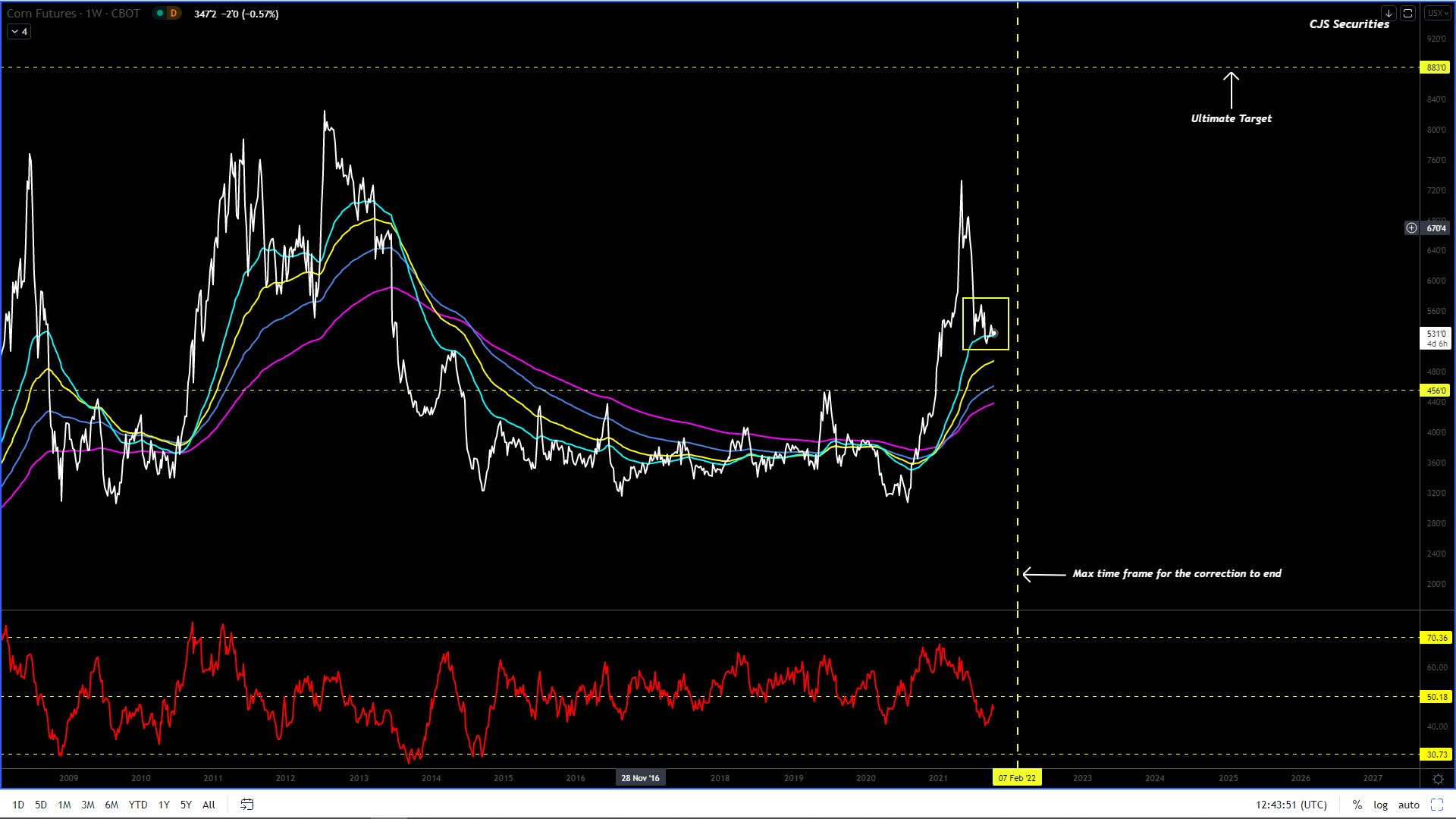Viewport: 1456px width, 819px height.
Task: Click the green market status dot
Action: [x=160, y=14]
